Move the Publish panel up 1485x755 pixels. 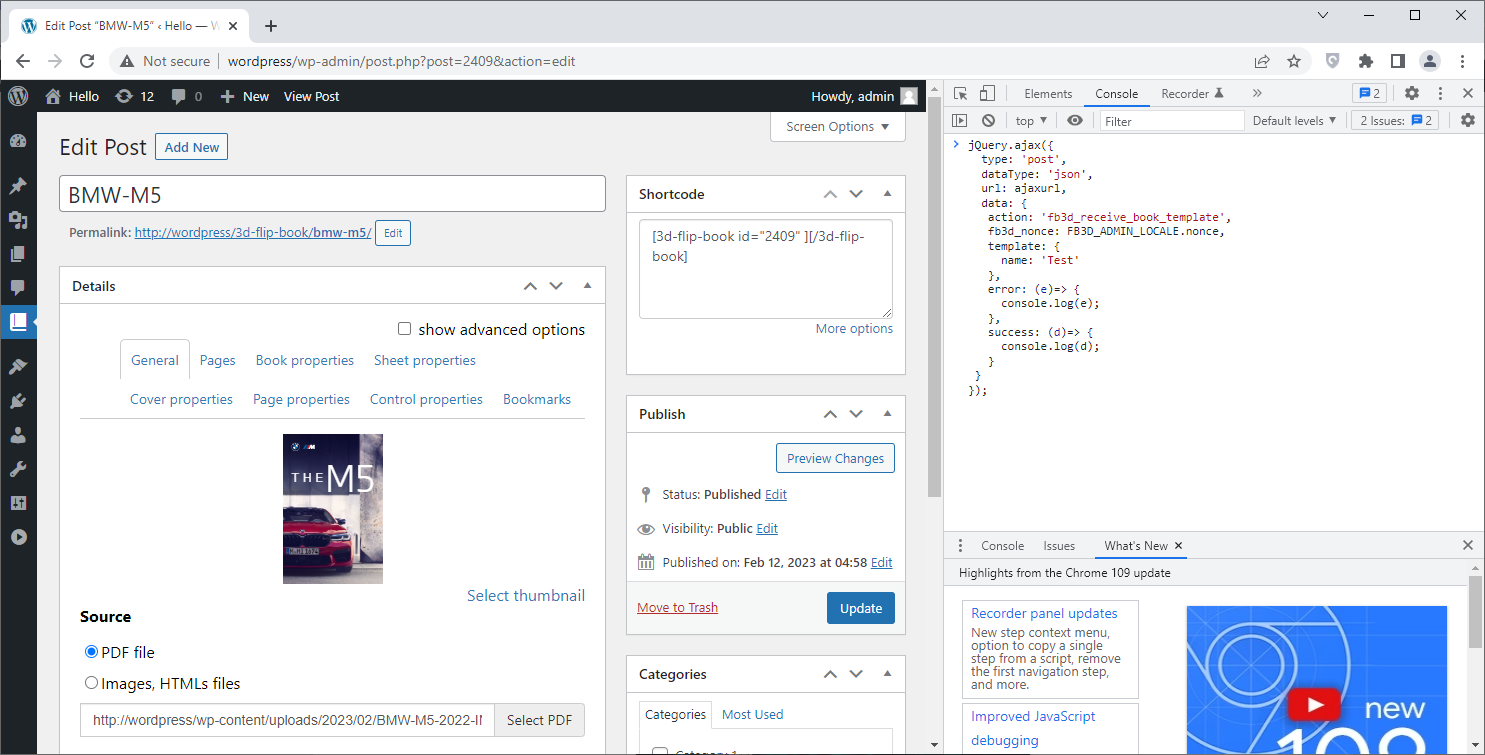(830, 414)
